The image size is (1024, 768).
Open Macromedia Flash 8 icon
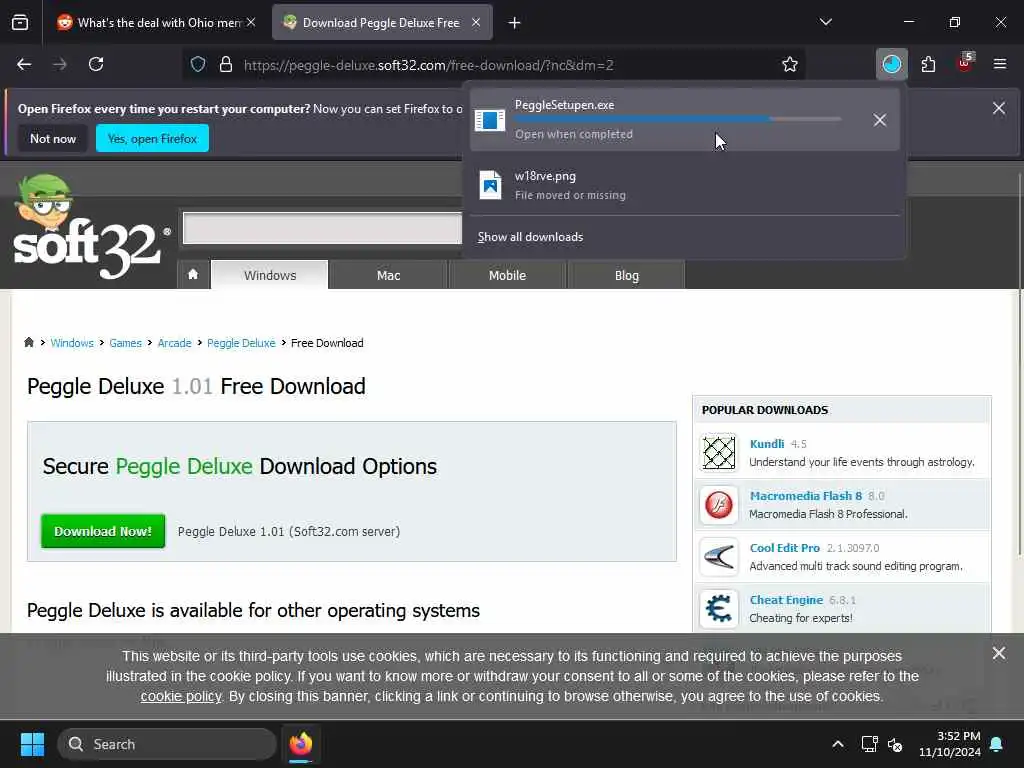719,504
